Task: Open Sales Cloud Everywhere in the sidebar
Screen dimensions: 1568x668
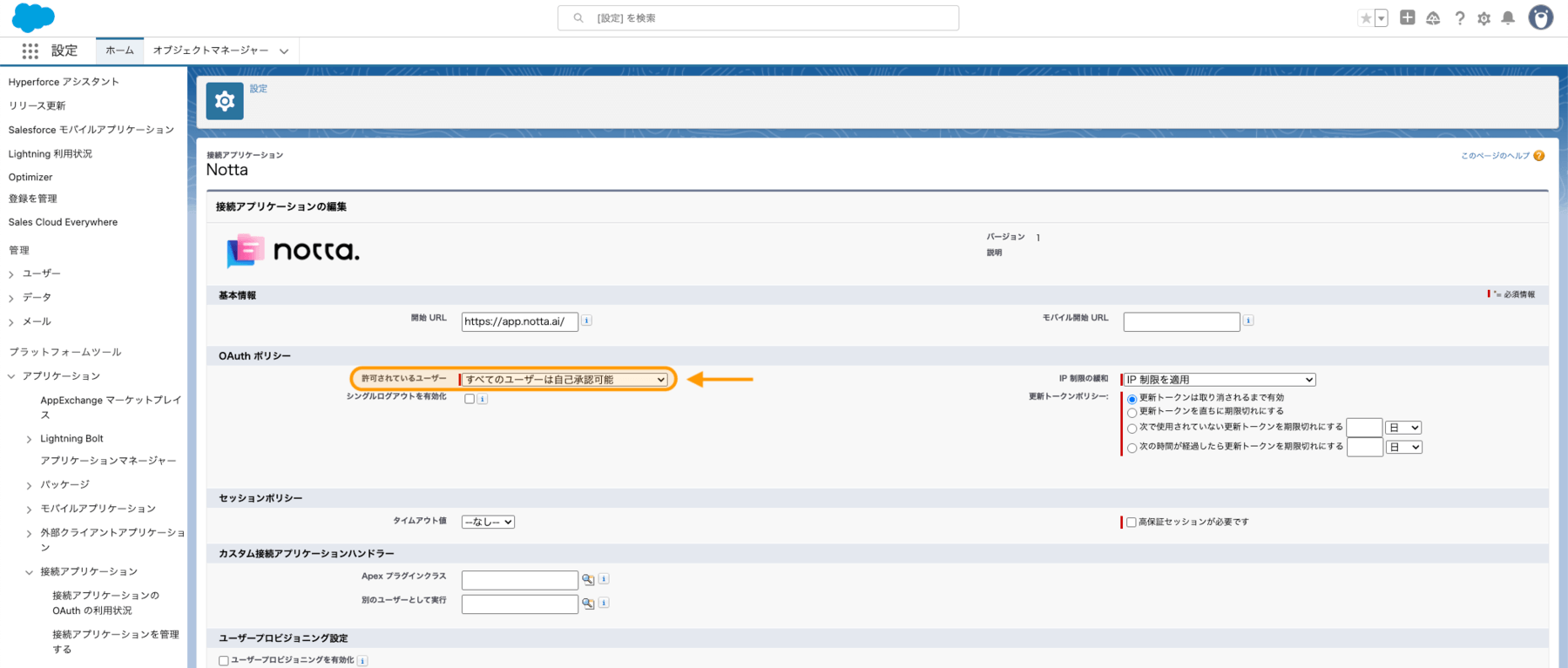Action: (x=63, y=222)
